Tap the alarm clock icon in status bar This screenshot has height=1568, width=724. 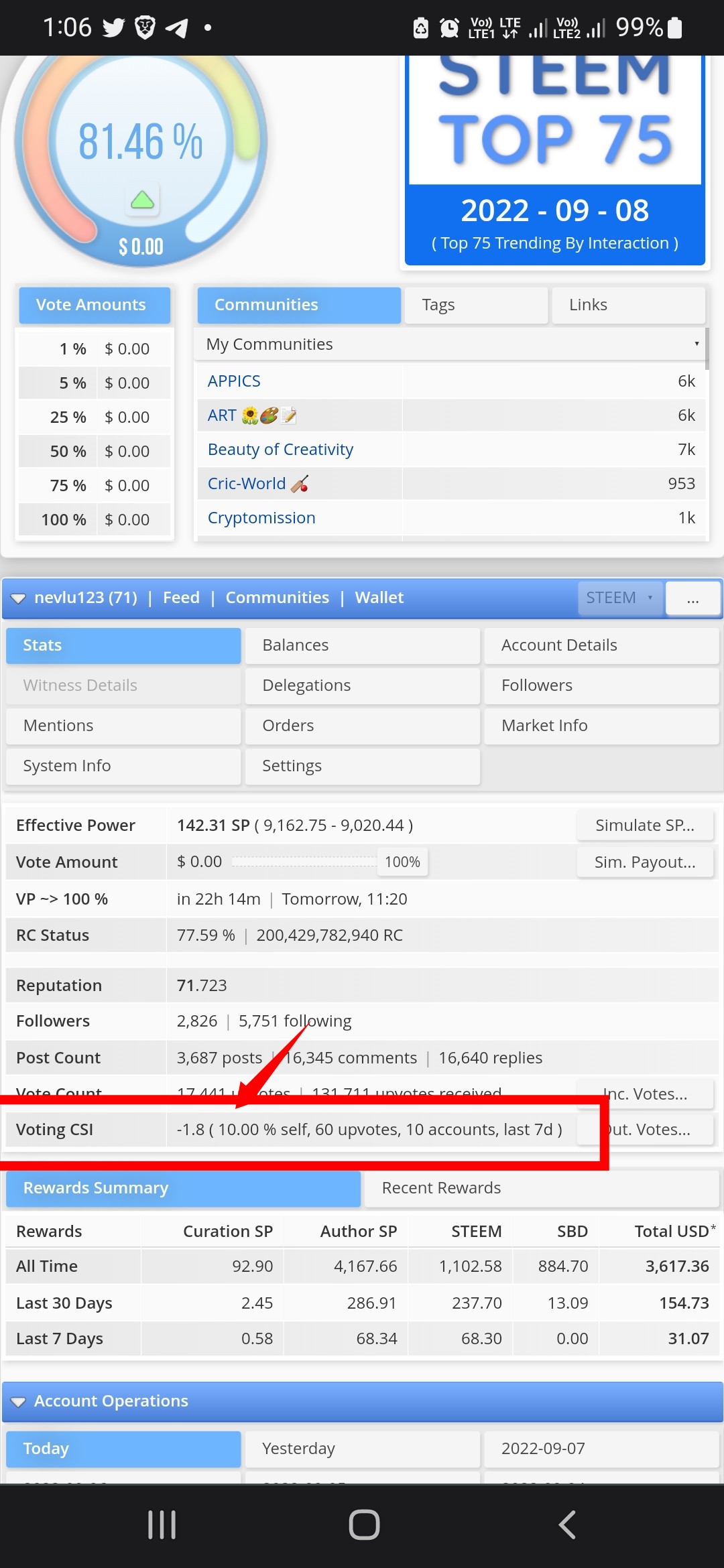(449, 27)
